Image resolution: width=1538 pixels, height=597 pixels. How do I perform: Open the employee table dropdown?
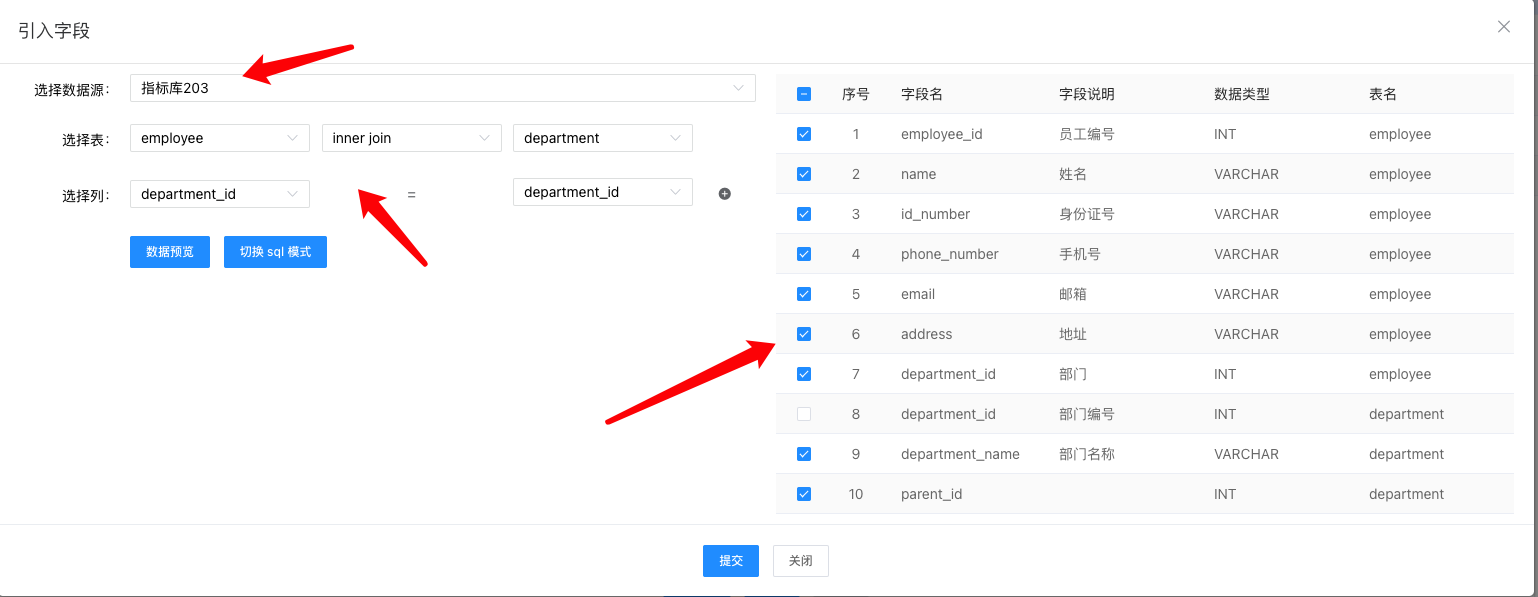[219, 138]
